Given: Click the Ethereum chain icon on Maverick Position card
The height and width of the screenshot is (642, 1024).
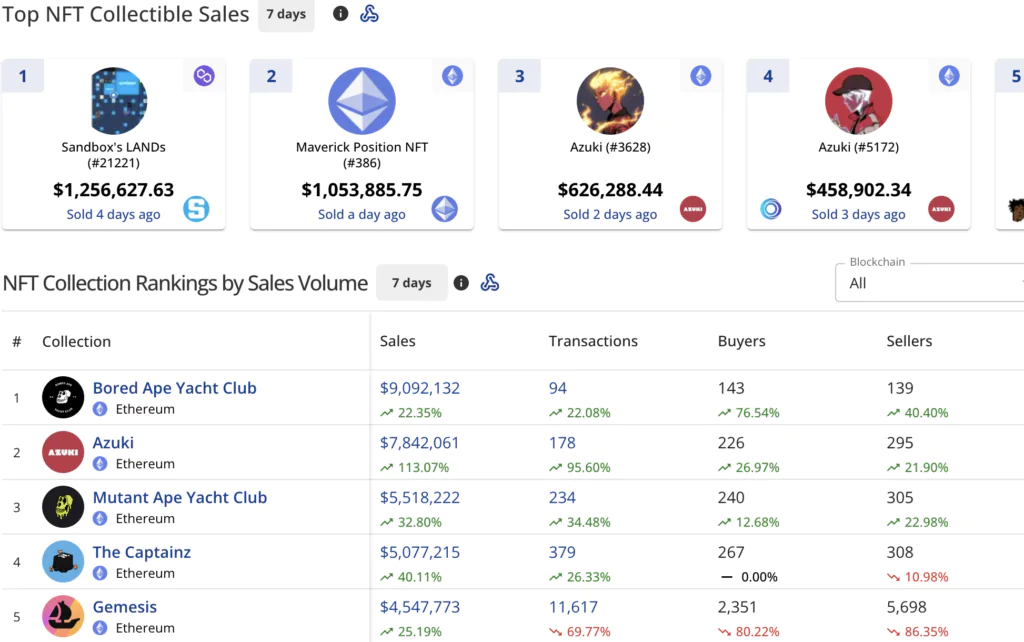Looking at the screenshot, I should tap(452, 76).
